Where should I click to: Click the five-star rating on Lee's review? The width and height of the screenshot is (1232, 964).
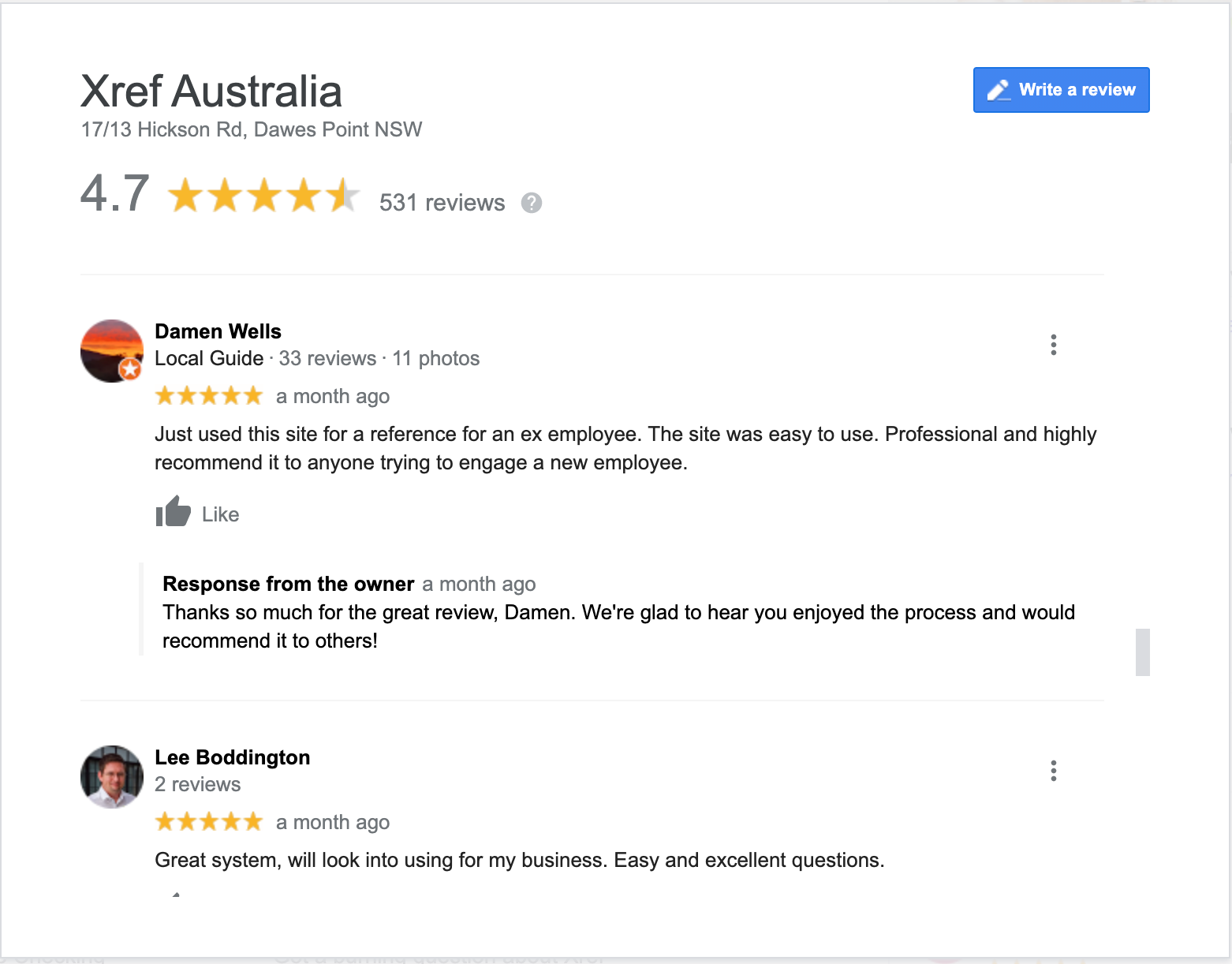tap(209, 821)
